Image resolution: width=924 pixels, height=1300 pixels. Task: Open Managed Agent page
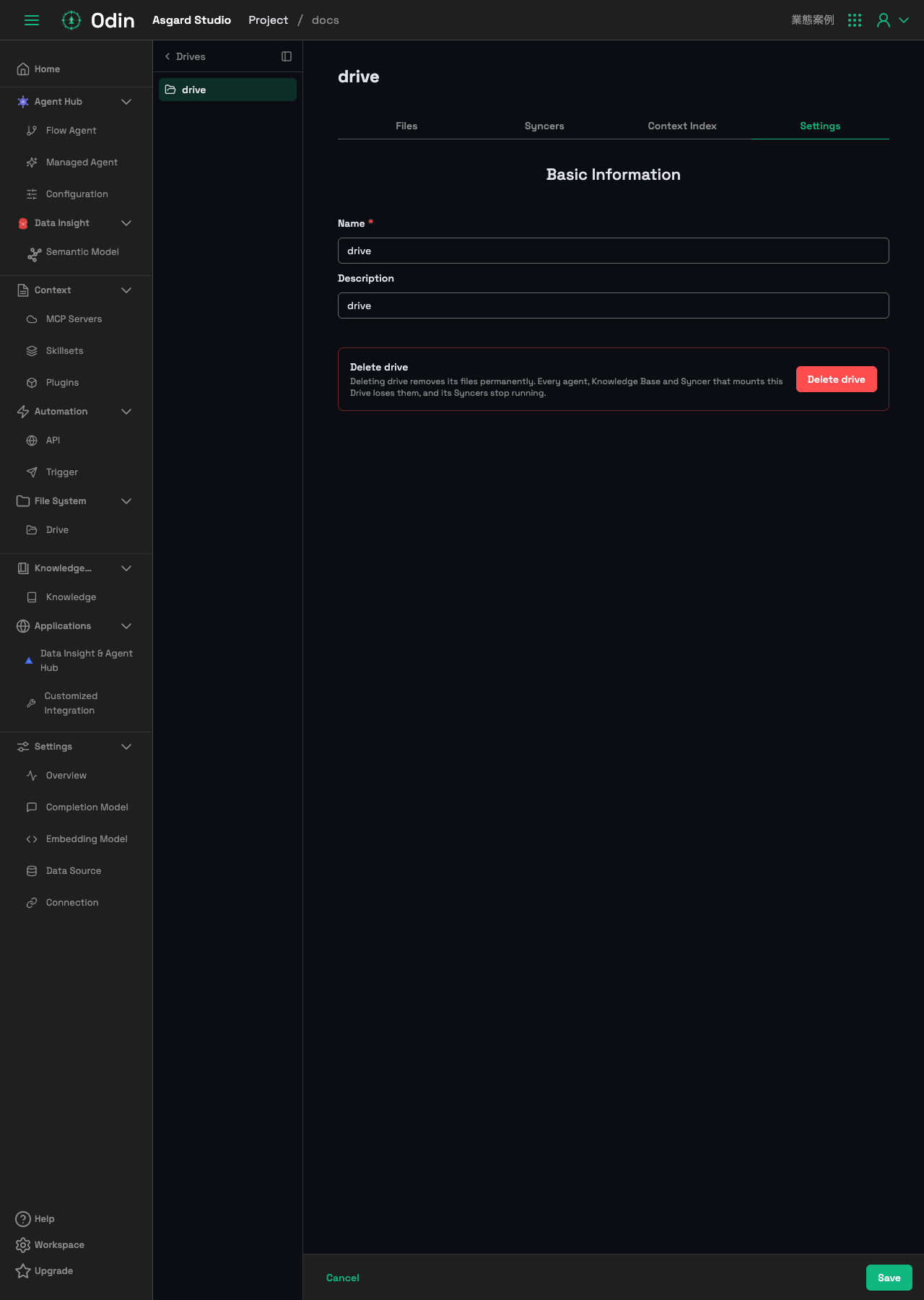pyautogui.click(x=82, y=162)
